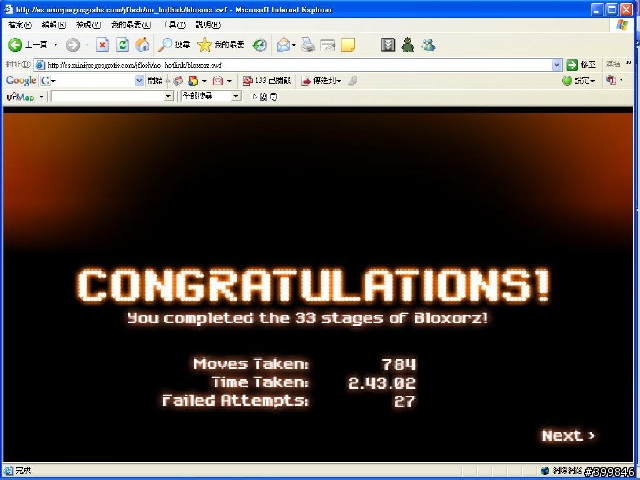Viewport: 640px width, 480px height.
Task: Click the Internet zone globe in status bar
Action: click(545, 471)
